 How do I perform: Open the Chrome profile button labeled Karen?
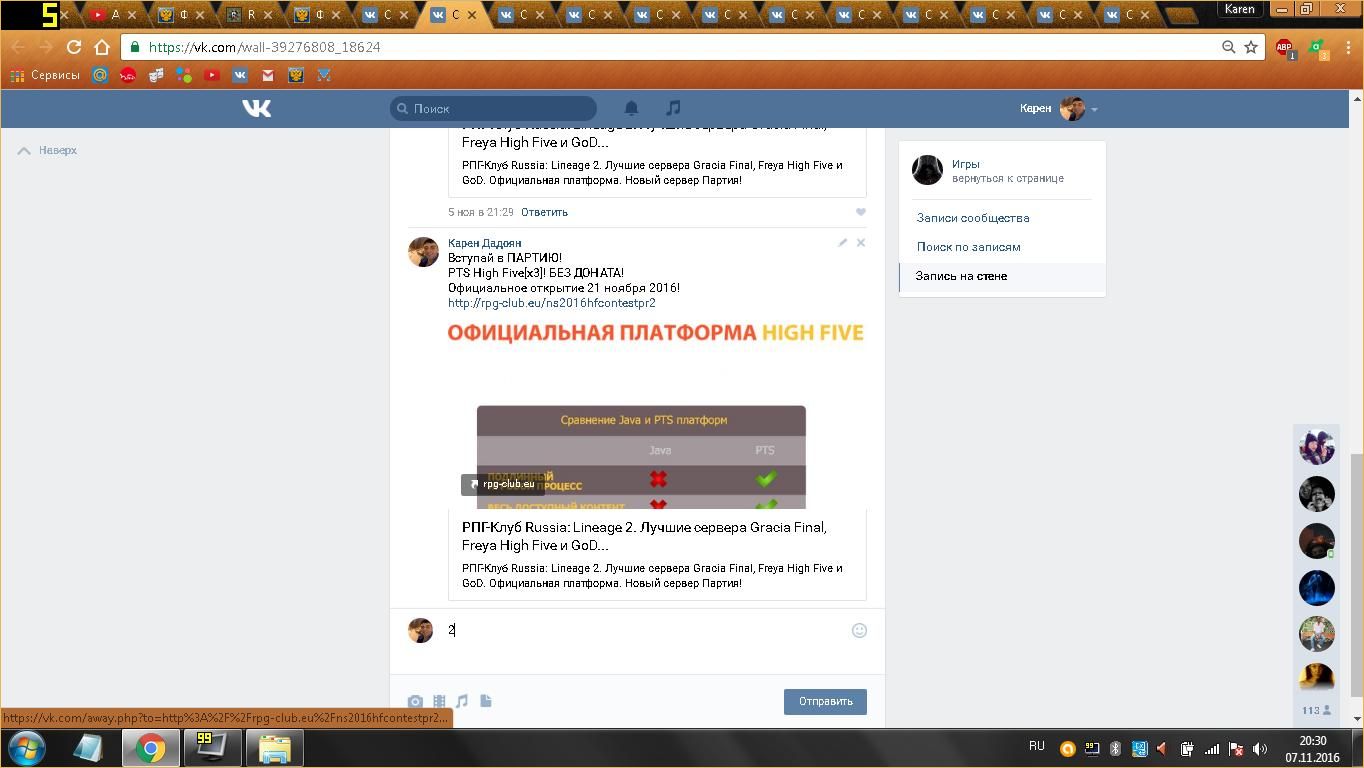pos(1240,9)
